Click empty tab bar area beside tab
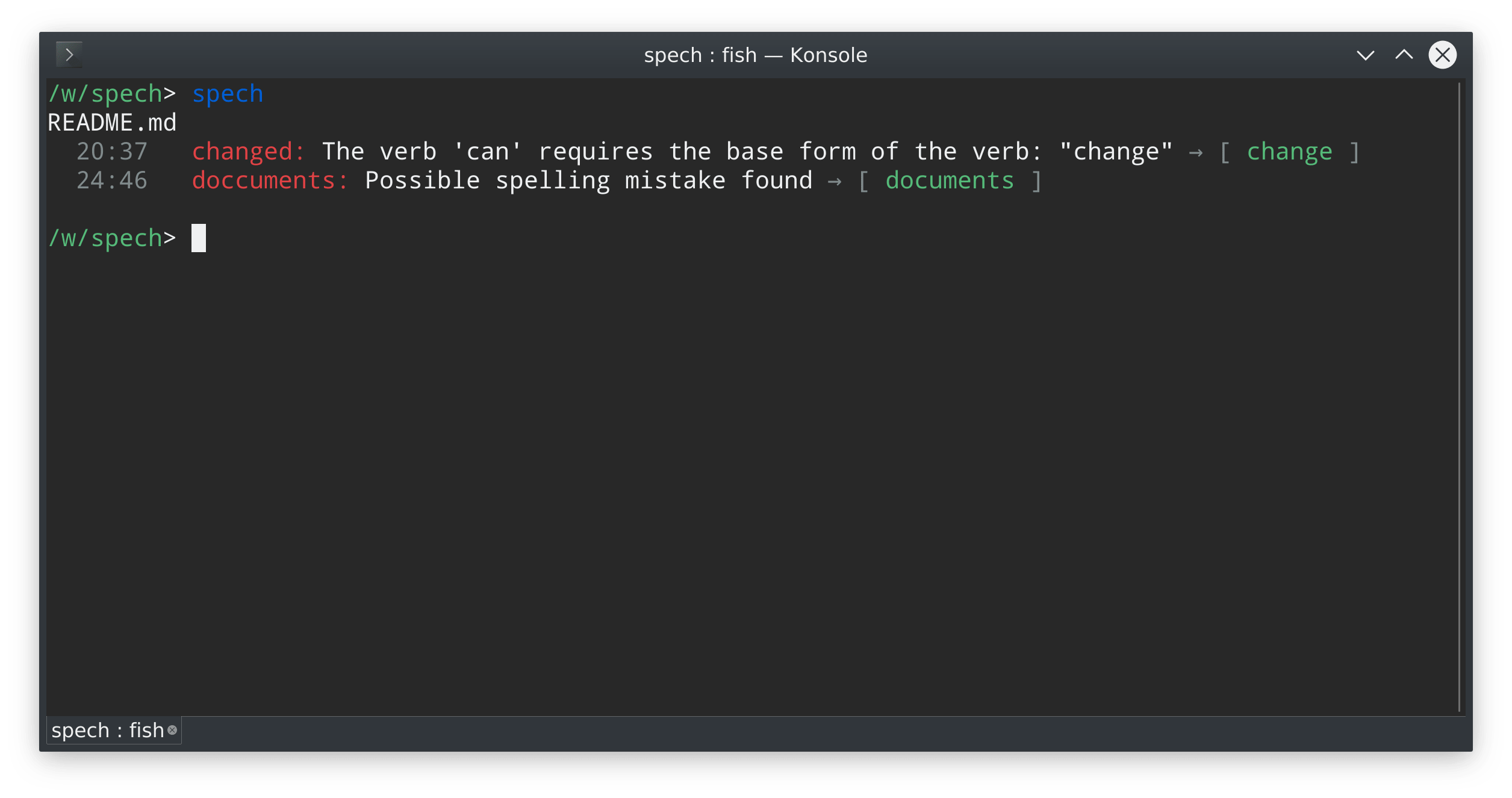 pyautogui.click(x=783, y=731)
